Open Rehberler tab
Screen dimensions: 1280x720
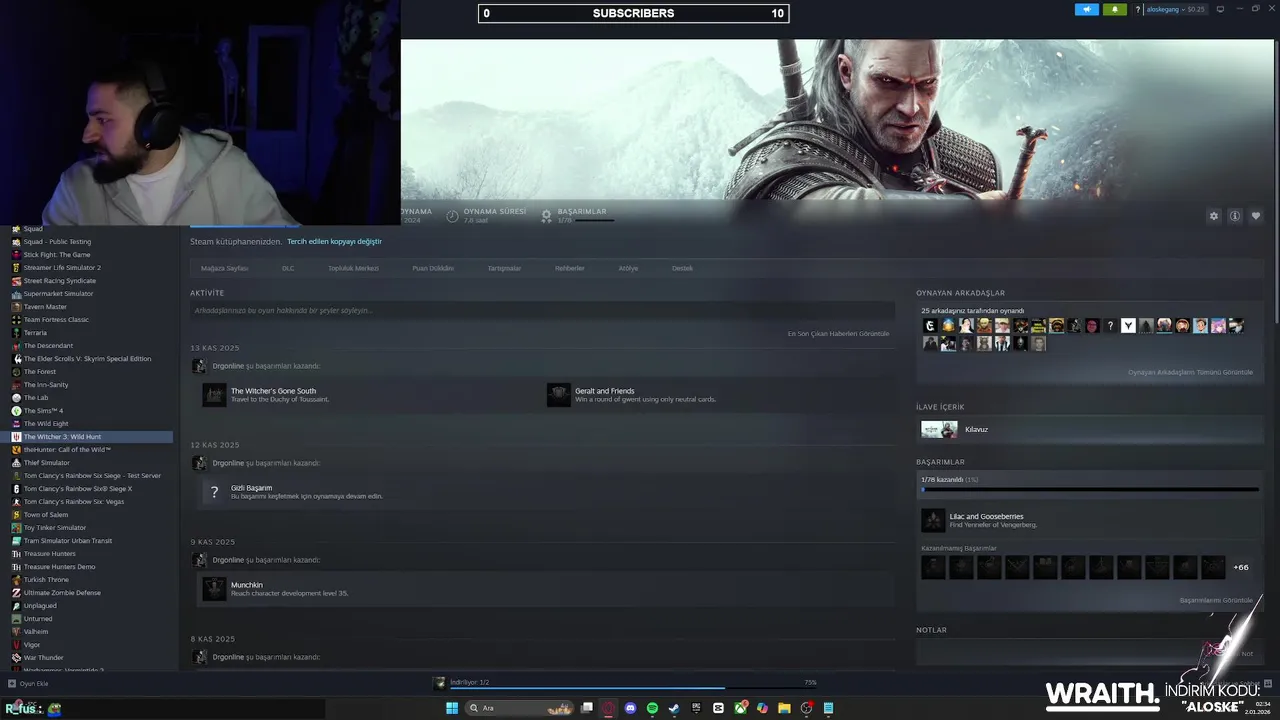(x=570, y=268)
